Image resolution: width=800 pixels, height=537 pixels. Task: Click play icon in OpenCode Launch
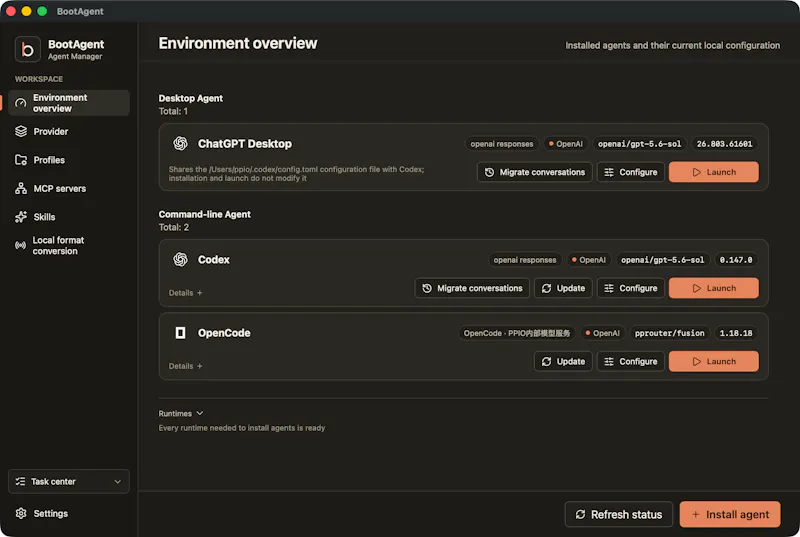(x=697, y=362)
